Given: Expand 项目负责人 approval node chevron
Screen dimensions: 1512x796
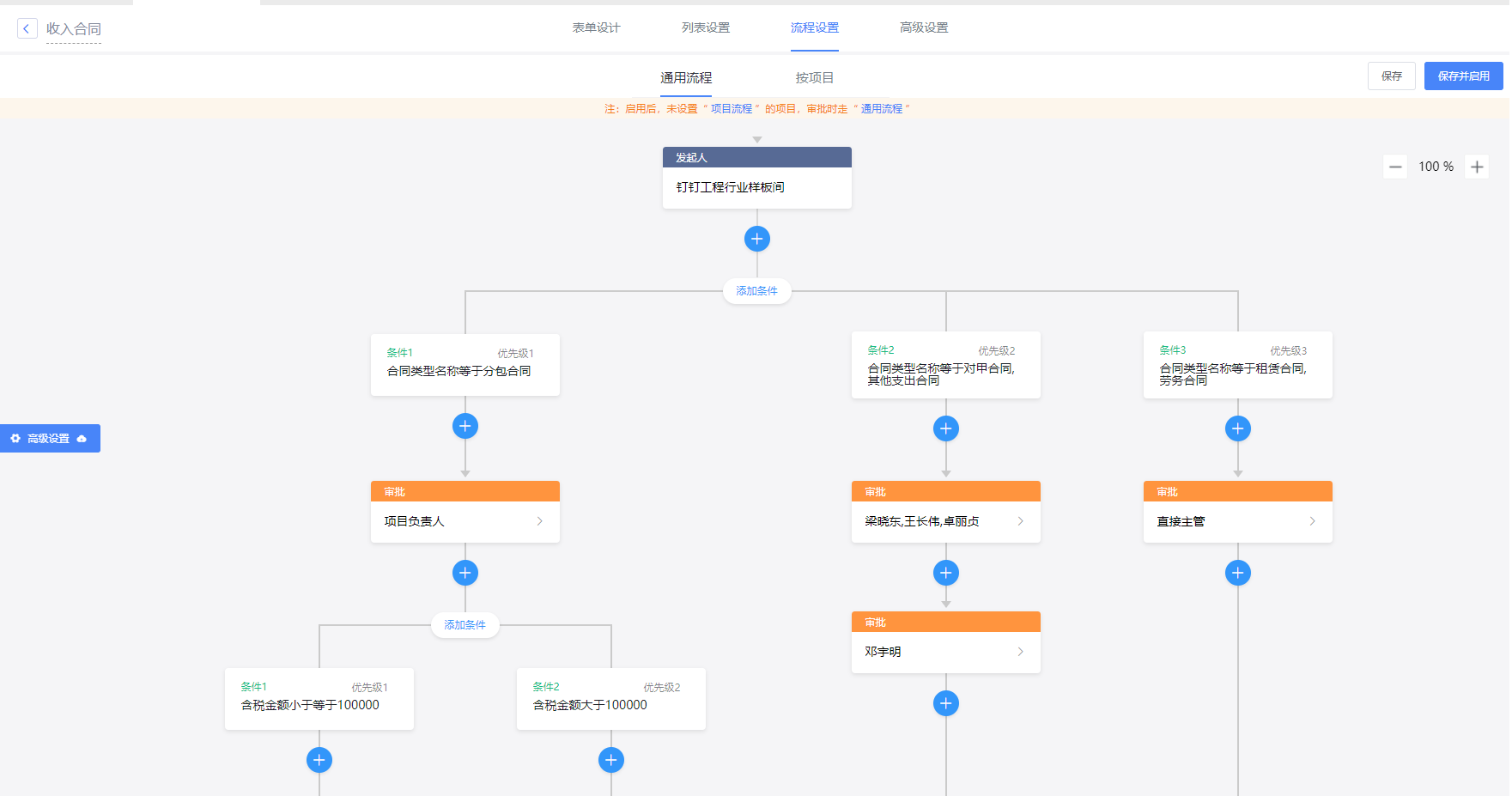Looking at the screenshot, I should pos(539,521).
